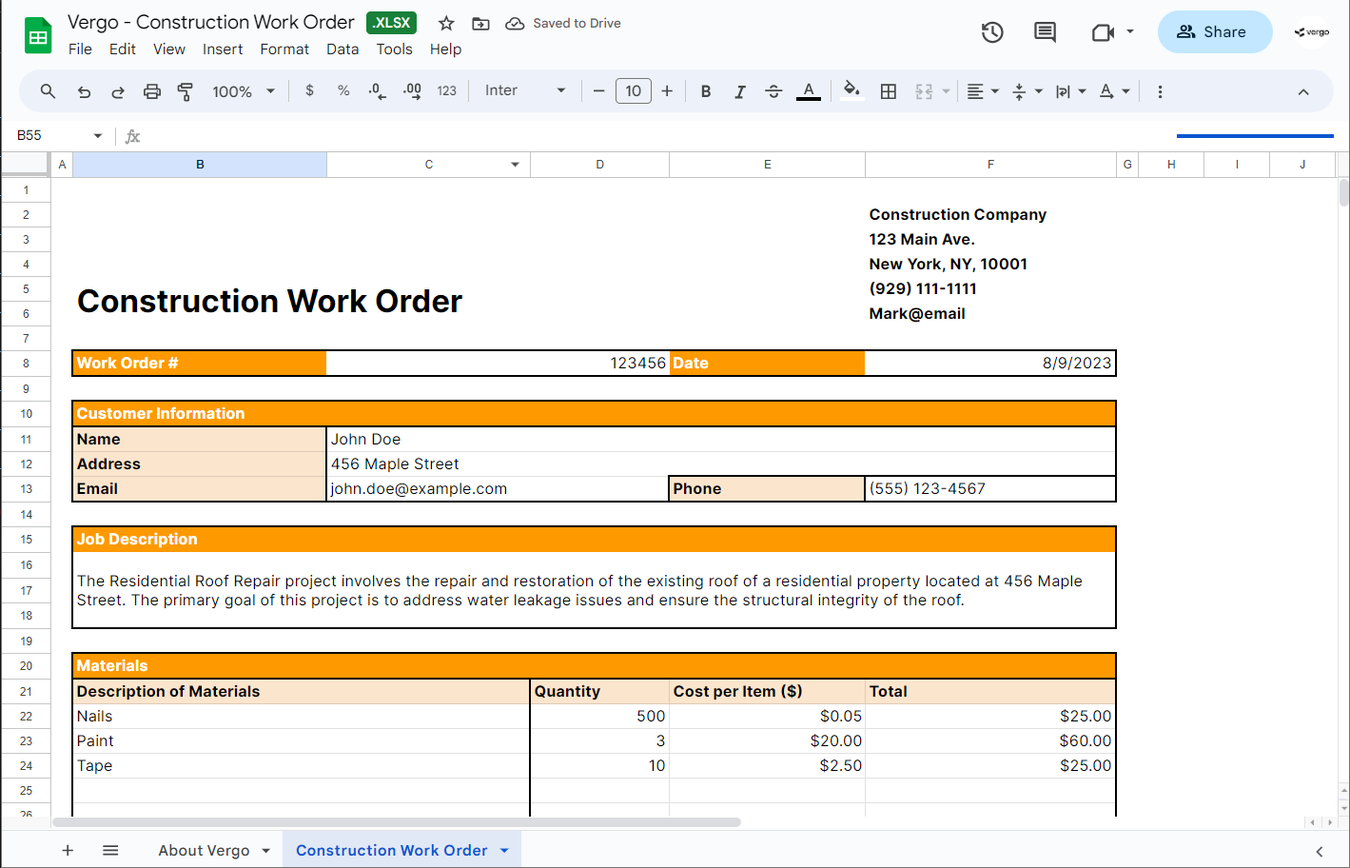Switch to the About Vergo sheet
1350x868 pixels.
tap(205, 849)
